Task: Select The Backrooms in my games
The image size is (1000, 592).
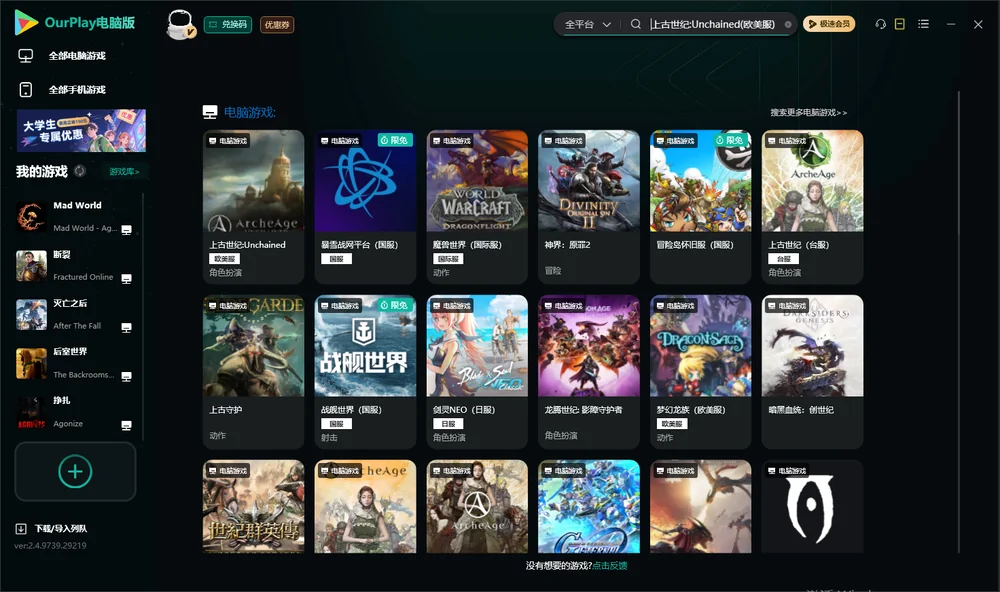Action: 75,364
